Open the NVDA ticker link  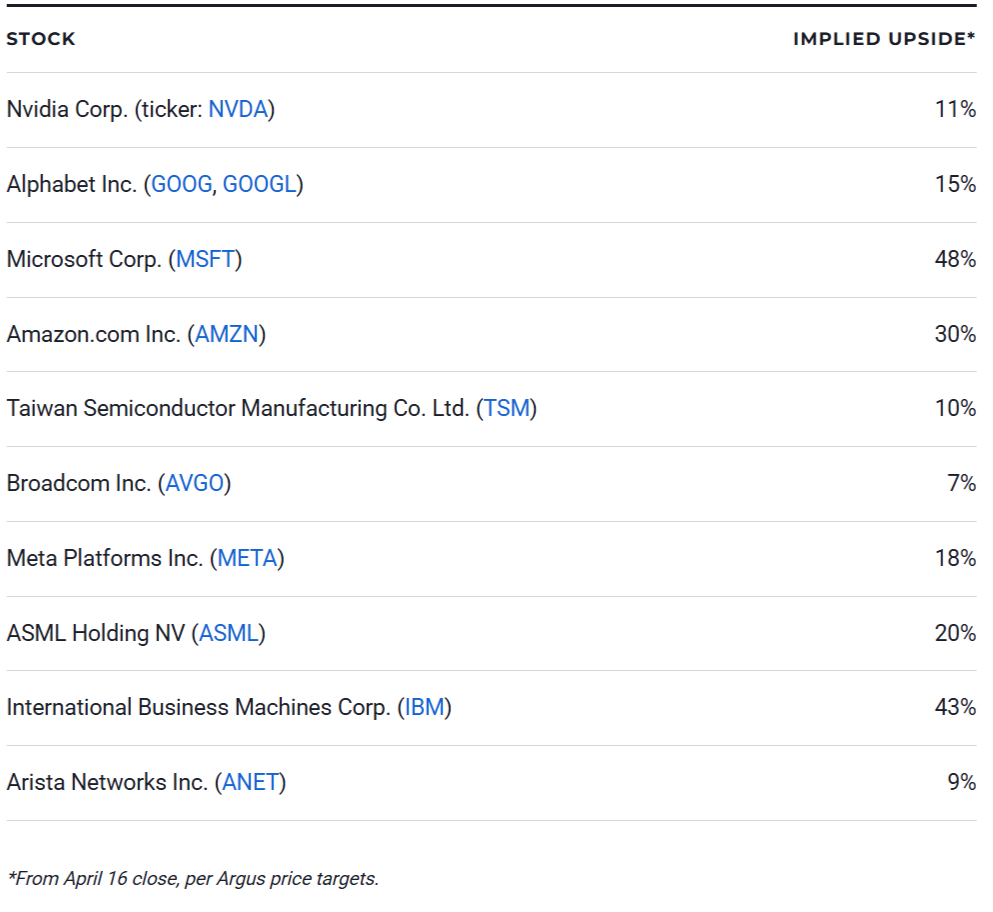[238, 110]
